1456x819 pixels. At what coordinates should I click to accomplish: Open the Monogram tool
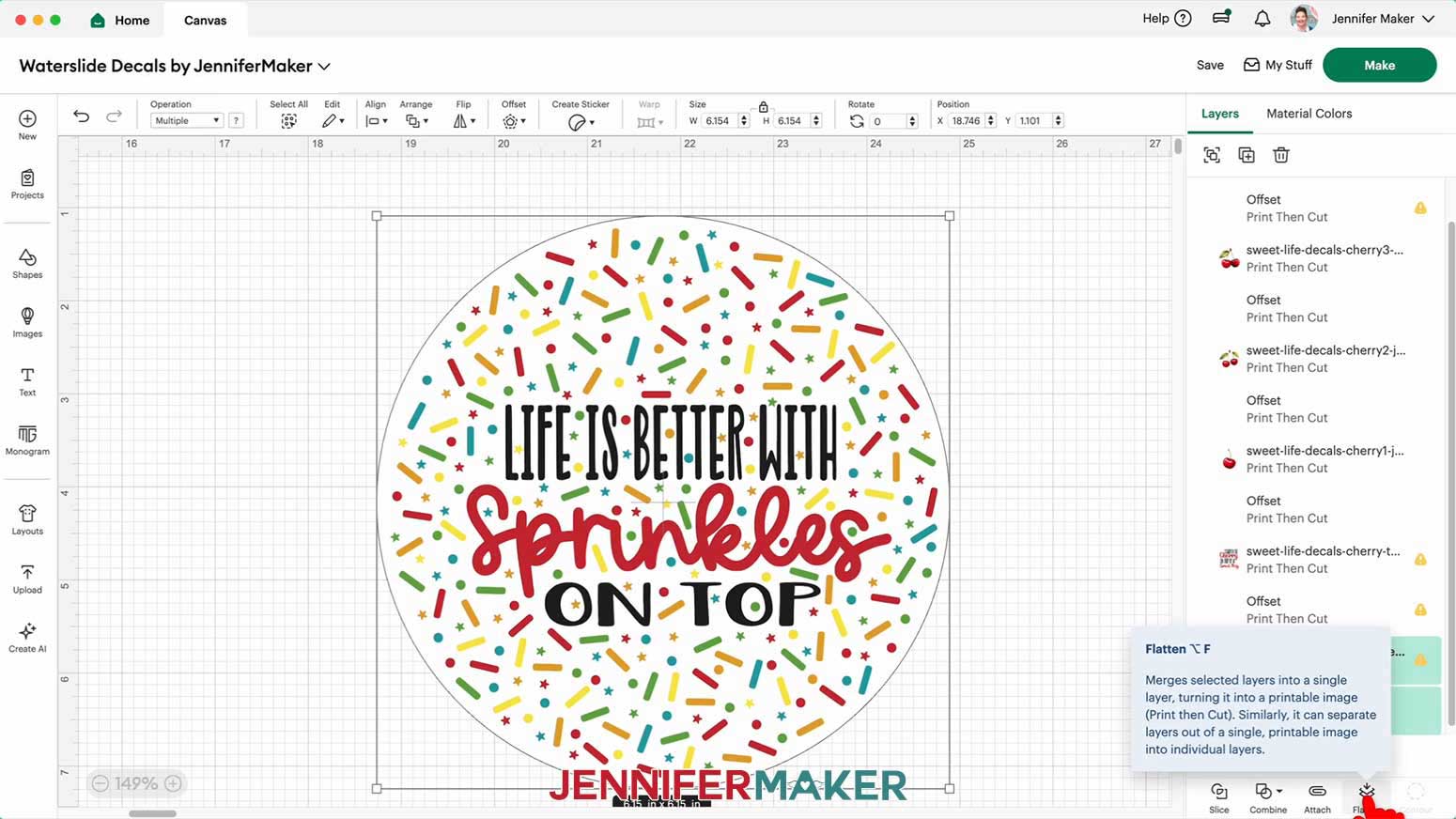[x=27, y=440]
